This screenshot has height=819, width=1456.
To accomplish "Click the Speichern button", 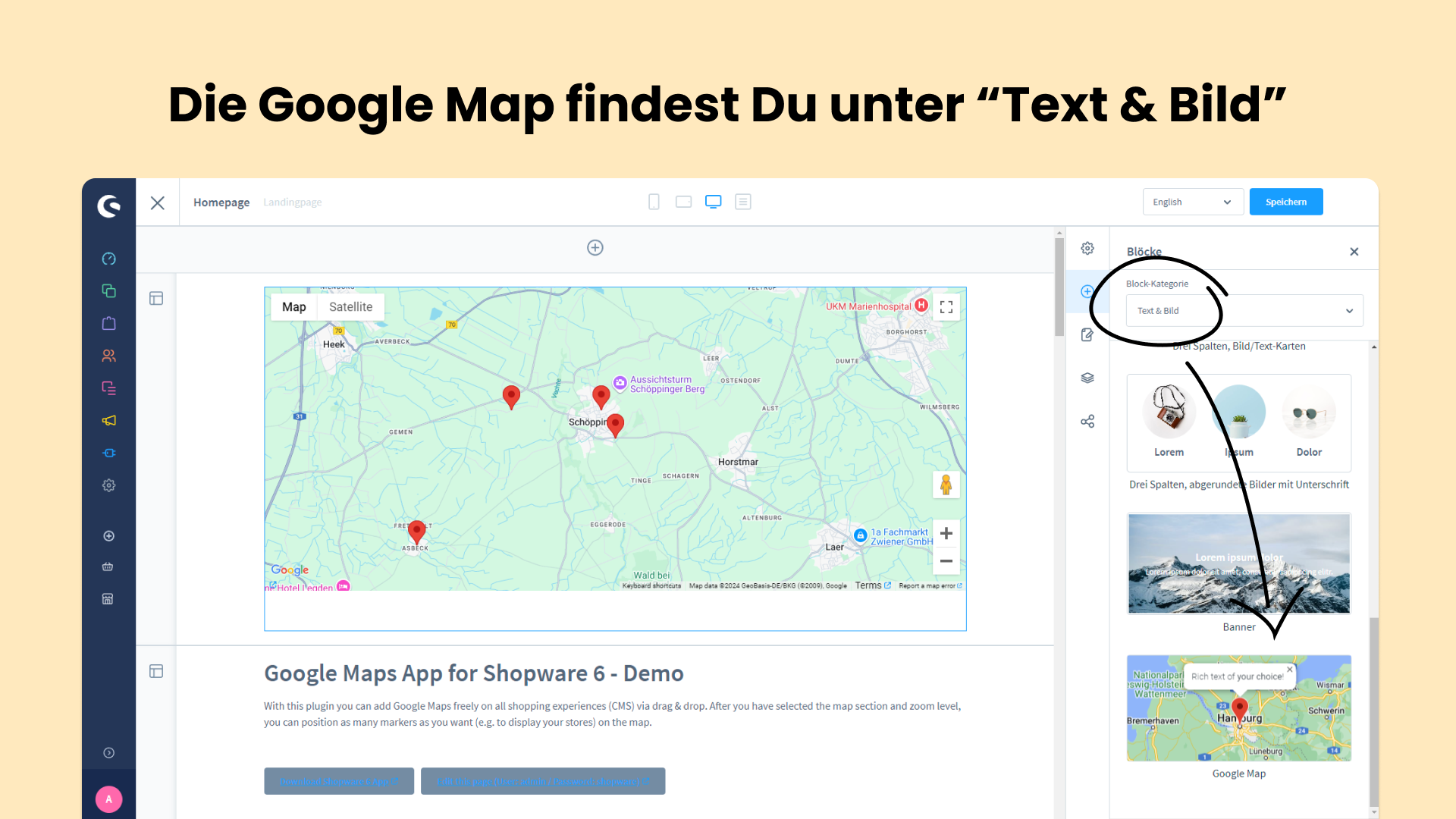I will [x=1285, y=202].
